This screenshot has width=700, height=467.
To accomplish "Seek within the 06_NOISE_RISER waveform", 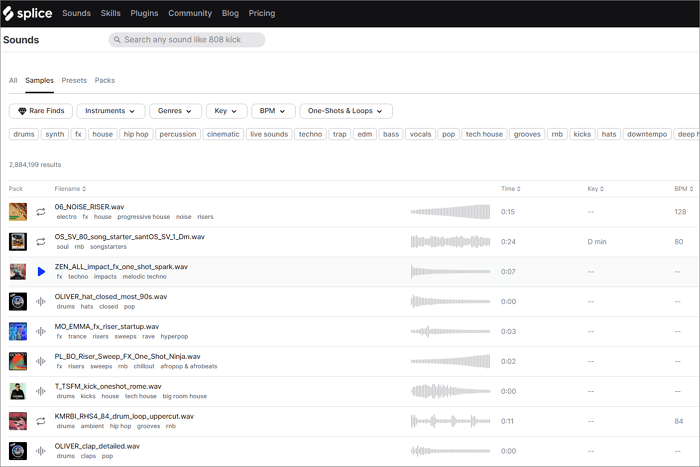I will coord(450,212).
